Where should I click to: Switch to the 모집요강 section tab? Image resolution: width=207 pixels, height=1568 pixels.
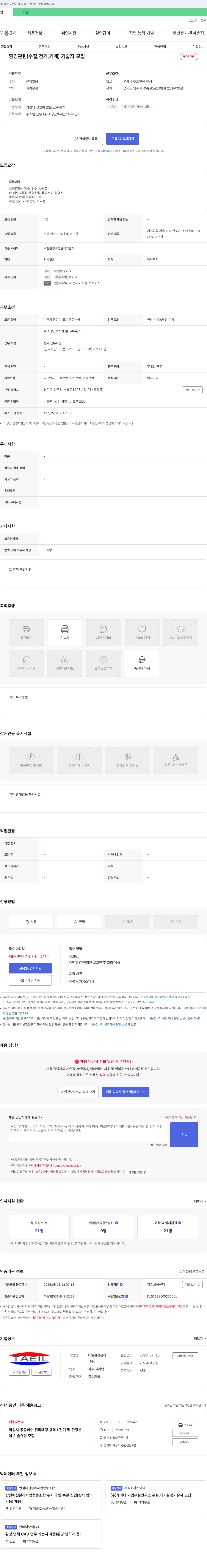pyautogui.click(x=6, y=47)
